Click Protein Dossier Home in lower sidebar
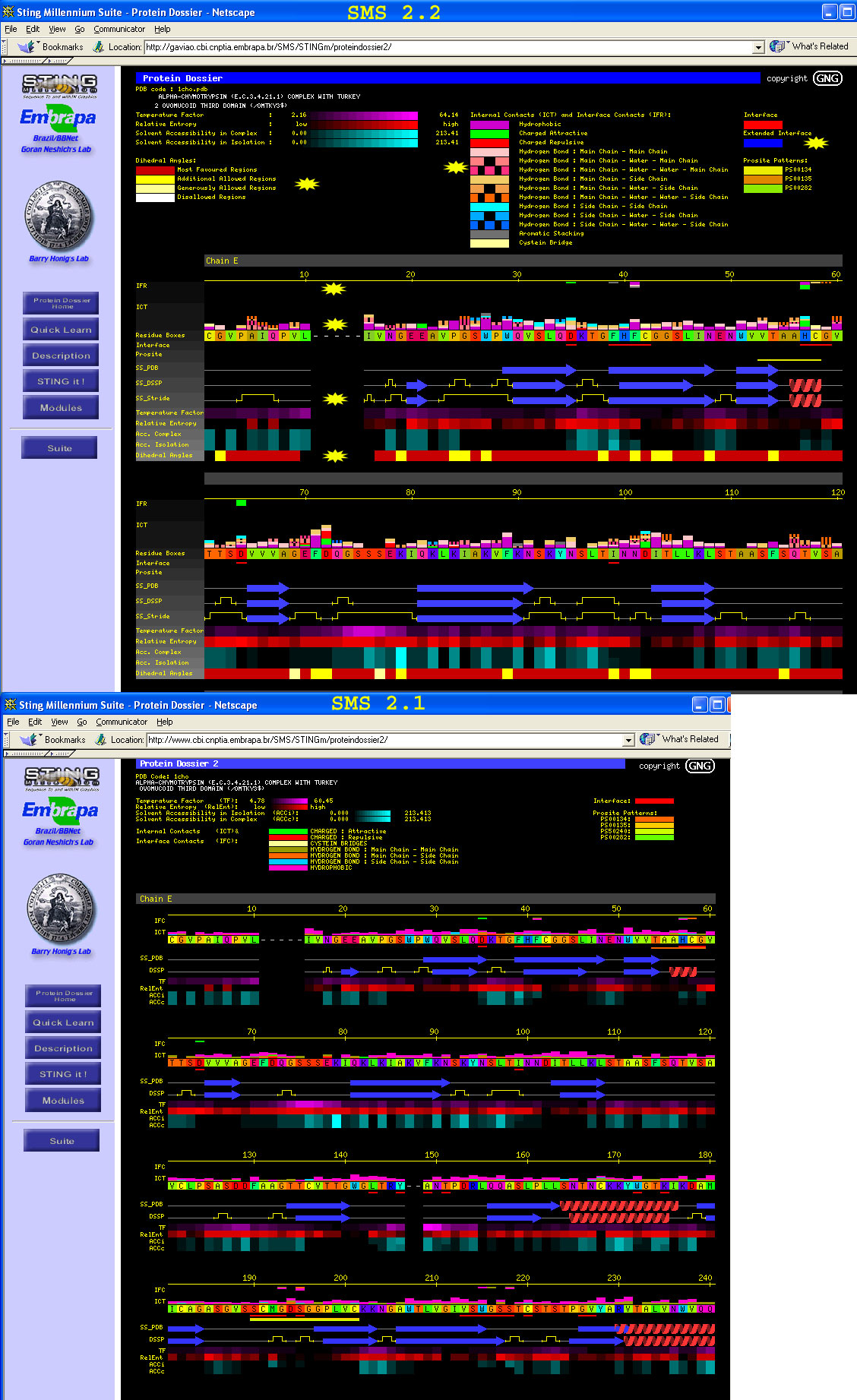 coord(63,996)
